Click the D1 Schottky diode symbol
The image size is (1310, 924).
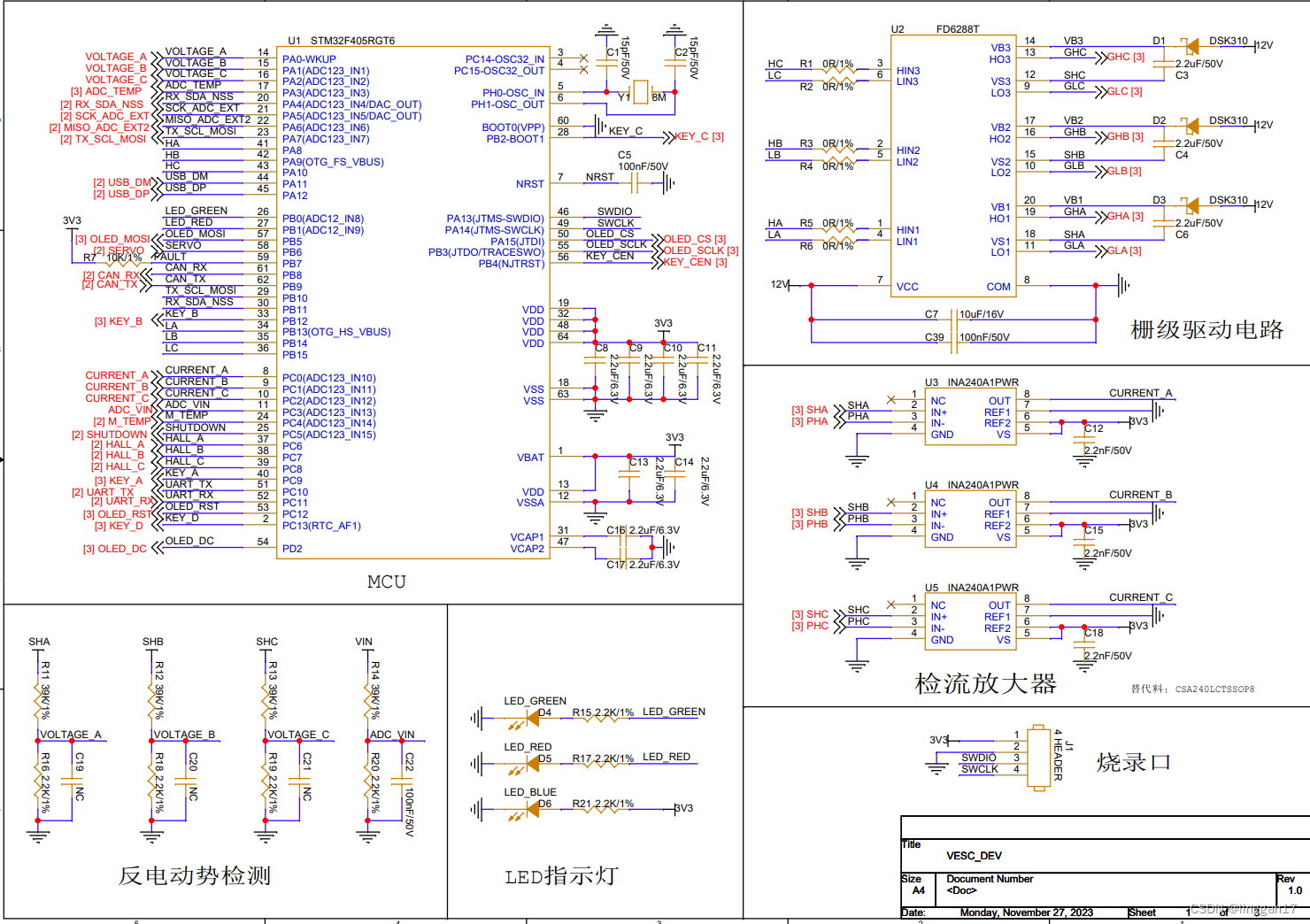click(1191, 46)
